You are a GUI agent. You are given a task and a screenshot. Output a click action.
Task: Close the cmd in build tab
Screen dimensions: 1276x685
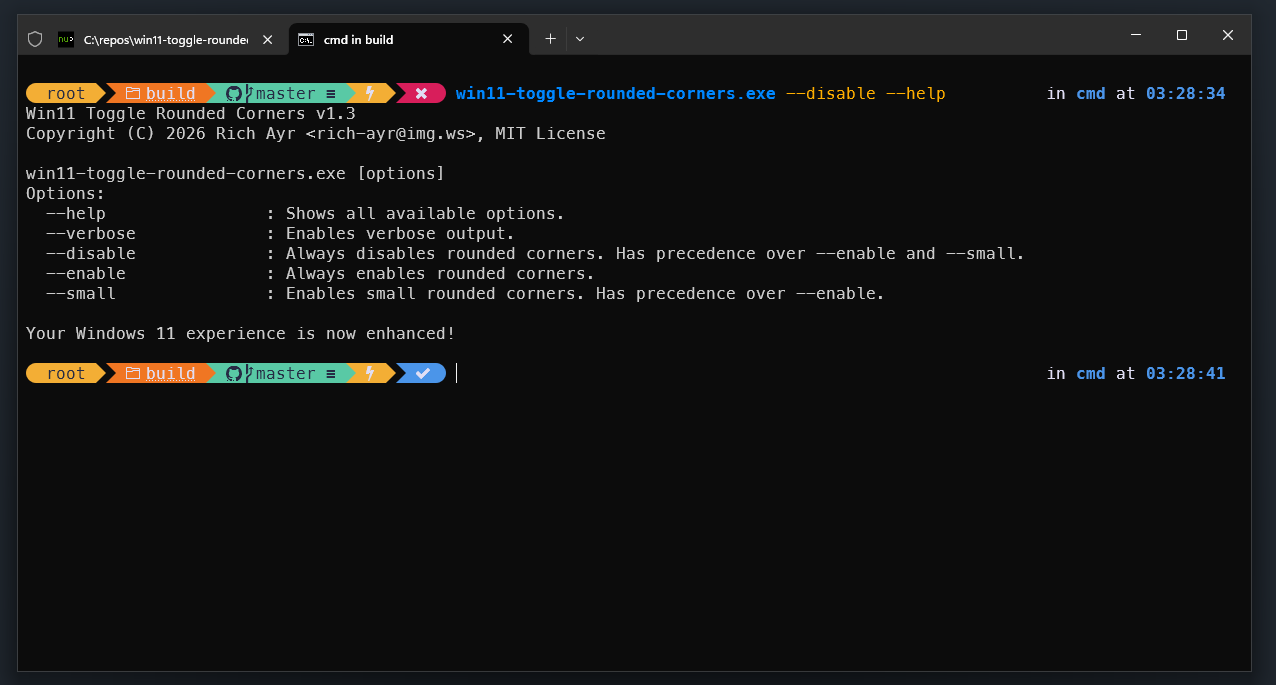tap(508, 39)
